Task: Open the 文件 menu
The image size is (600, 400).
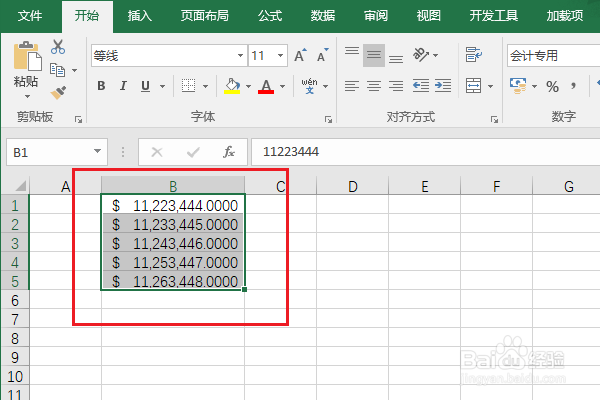Action: [x=30, y=16]
